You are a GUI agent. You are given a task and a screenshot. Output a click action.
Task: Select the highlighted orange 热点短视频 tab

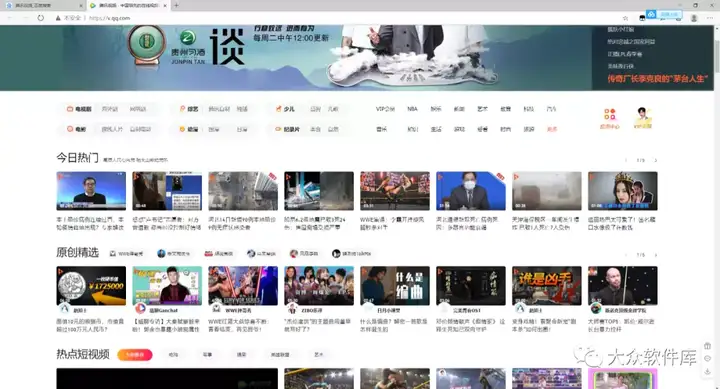135,355
